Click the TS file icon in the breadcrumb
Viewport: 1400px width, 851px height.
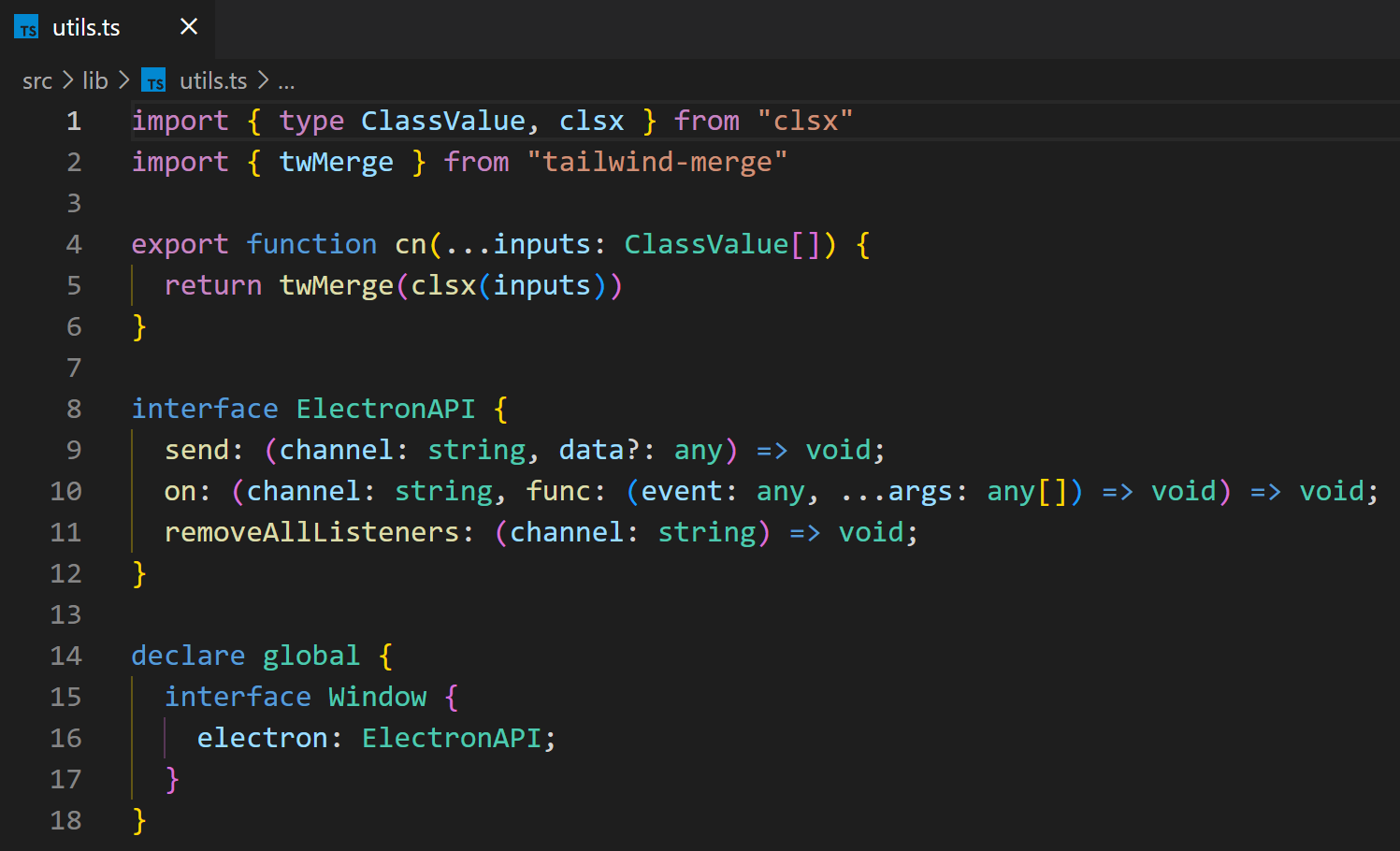[153, 81]
